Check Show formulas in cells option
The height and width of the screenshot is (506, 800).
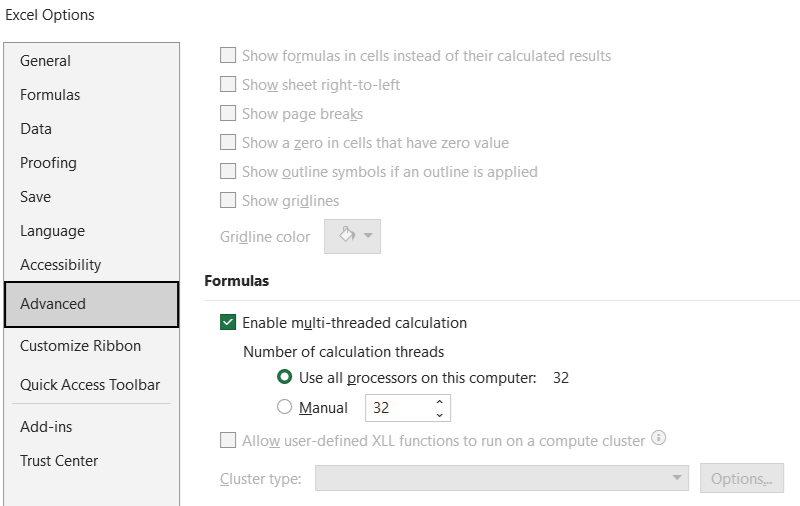coord(228,56)
